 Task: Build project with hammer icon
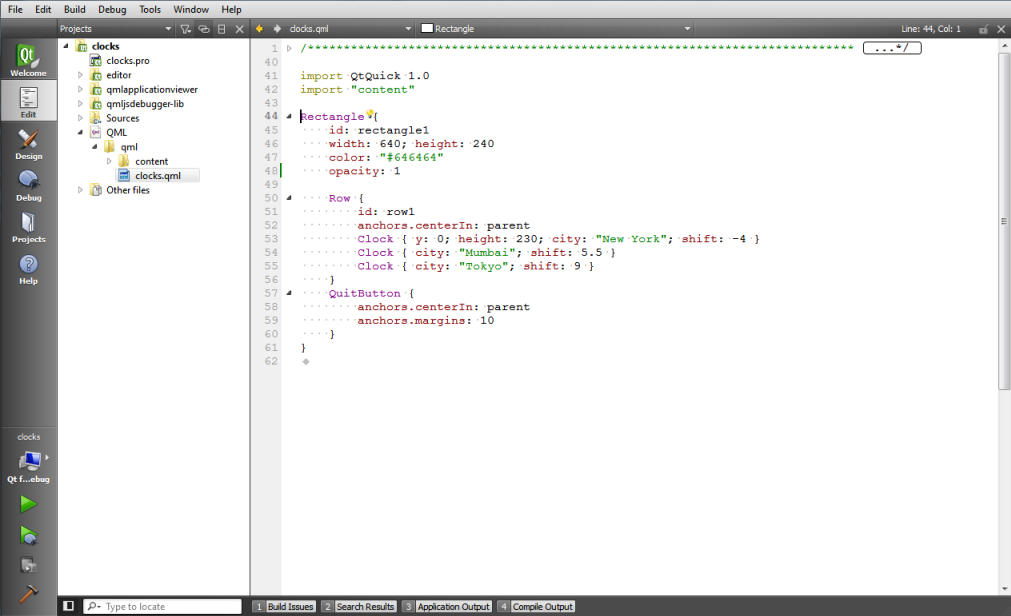point(28,593)
